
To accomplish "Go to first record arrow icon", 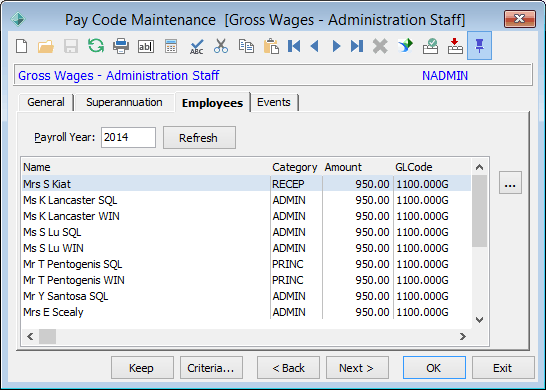I will (x=294, y=46).
